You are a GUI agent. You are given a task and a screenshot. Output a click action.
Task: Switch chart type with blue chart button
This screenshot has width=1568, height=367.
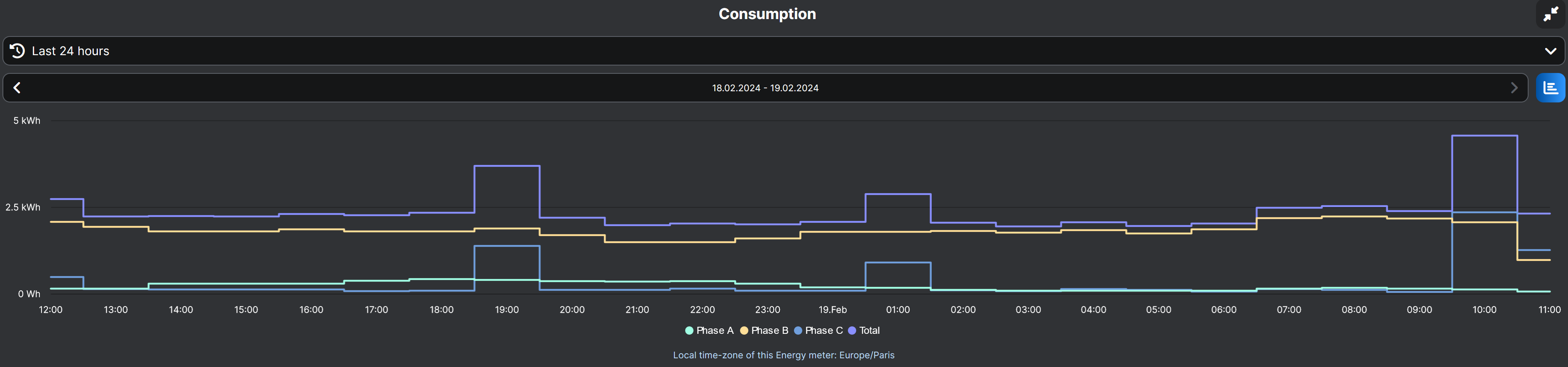click(1550, 88)
